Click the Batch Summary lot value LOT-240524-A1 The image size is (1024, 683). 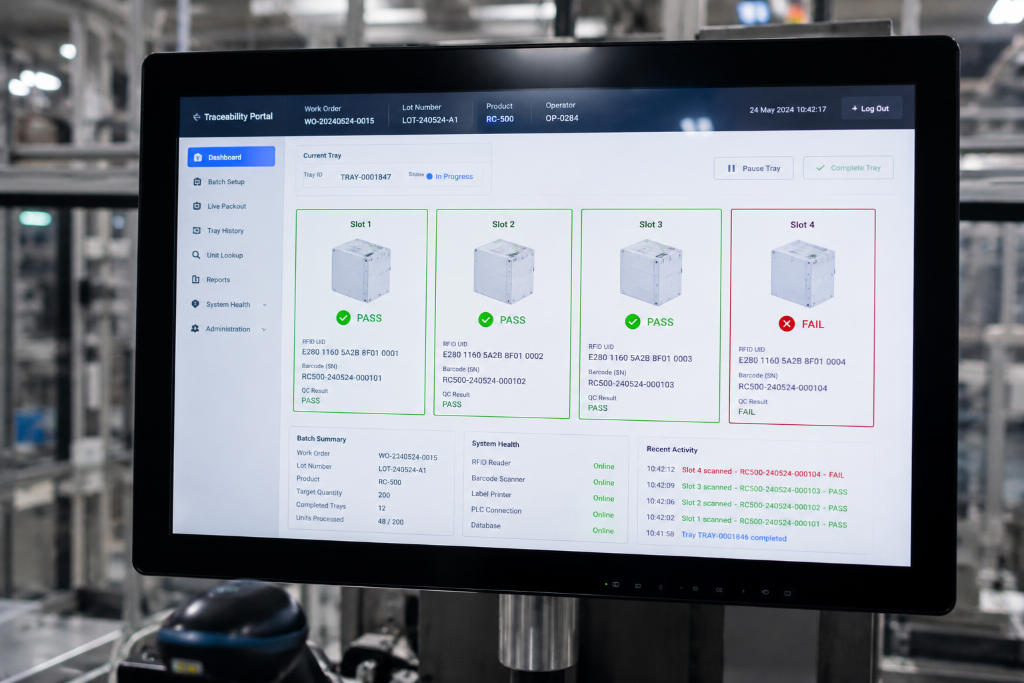point(402,469)
